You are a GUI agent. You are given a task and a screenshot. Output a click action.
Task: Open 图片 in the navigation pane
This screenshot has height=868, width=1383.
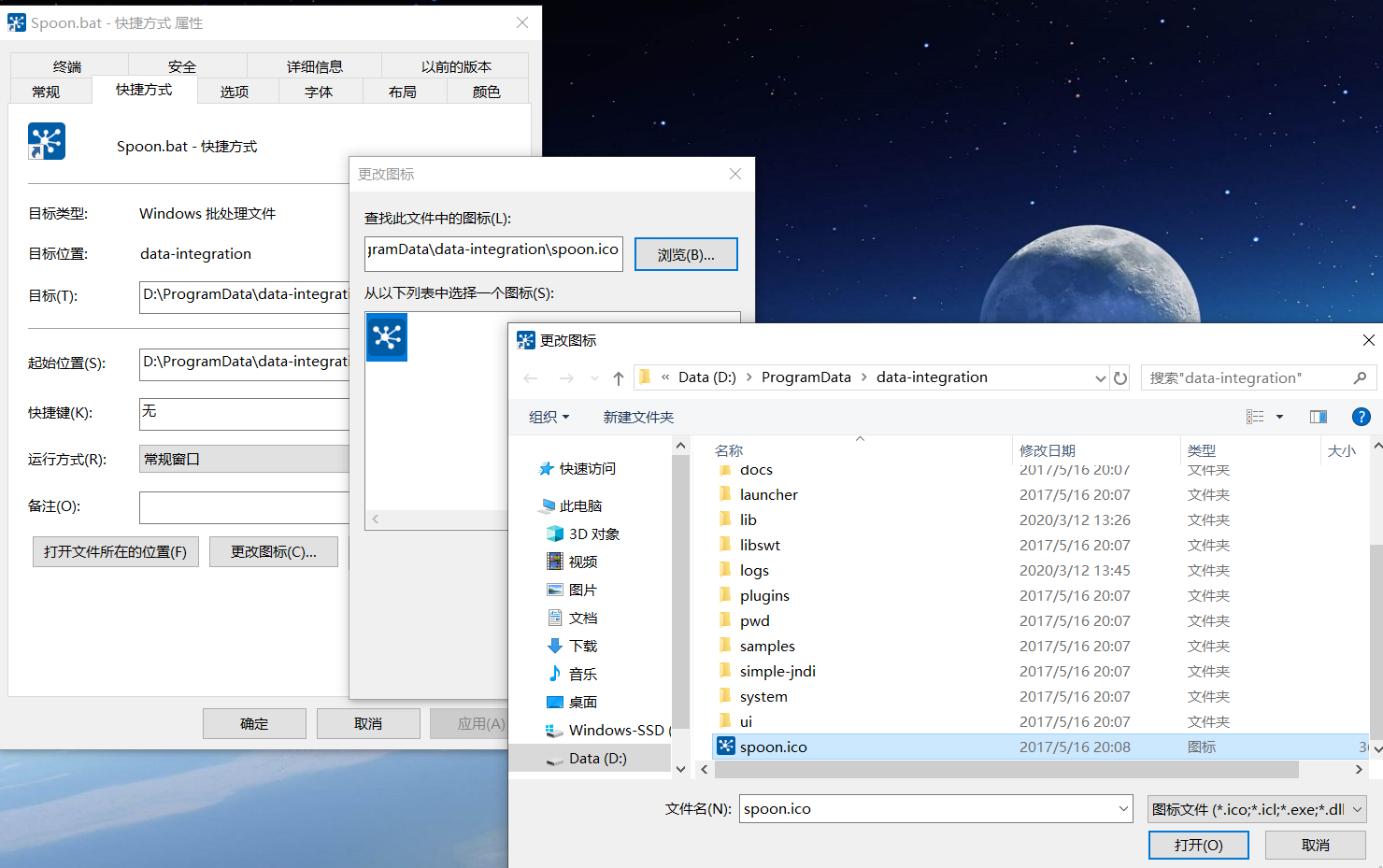click(x=572, y=590)
